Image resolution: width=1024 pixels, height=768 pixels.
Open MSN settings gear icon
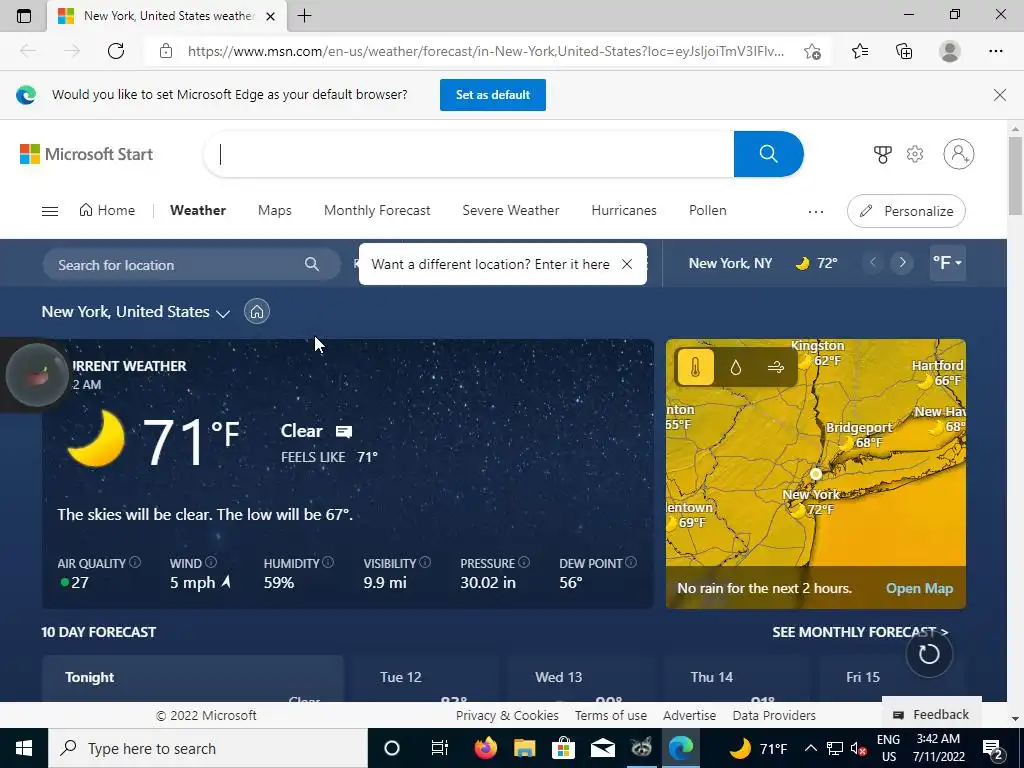coord(915,154)
